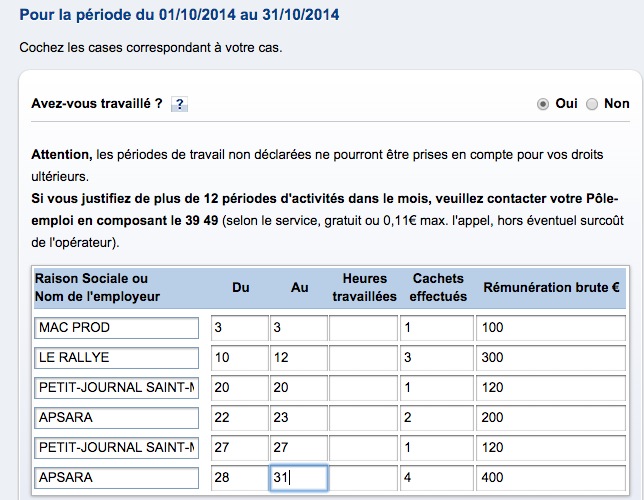This screenshot has width=644, height=500.
Task: Click the Au field containing 12
Action: (298, 357)
